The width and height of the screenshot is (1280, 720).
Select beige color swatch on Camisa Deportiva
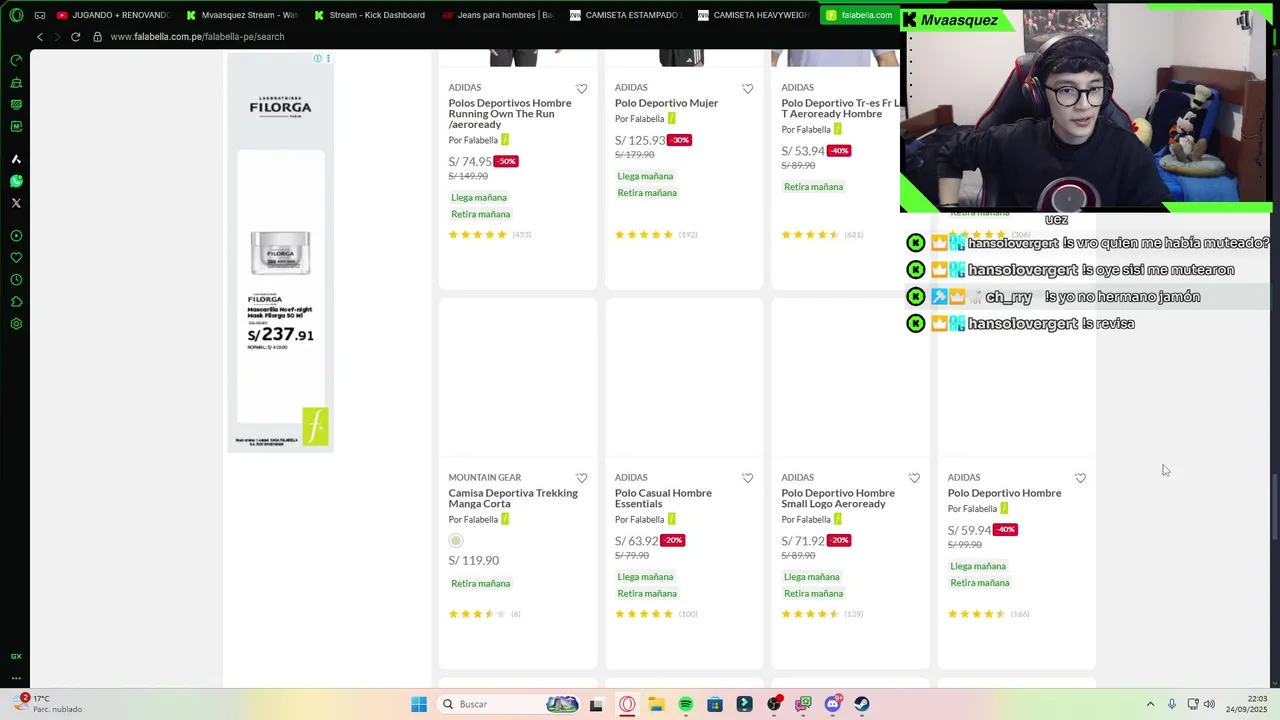(x=456, y=541)
